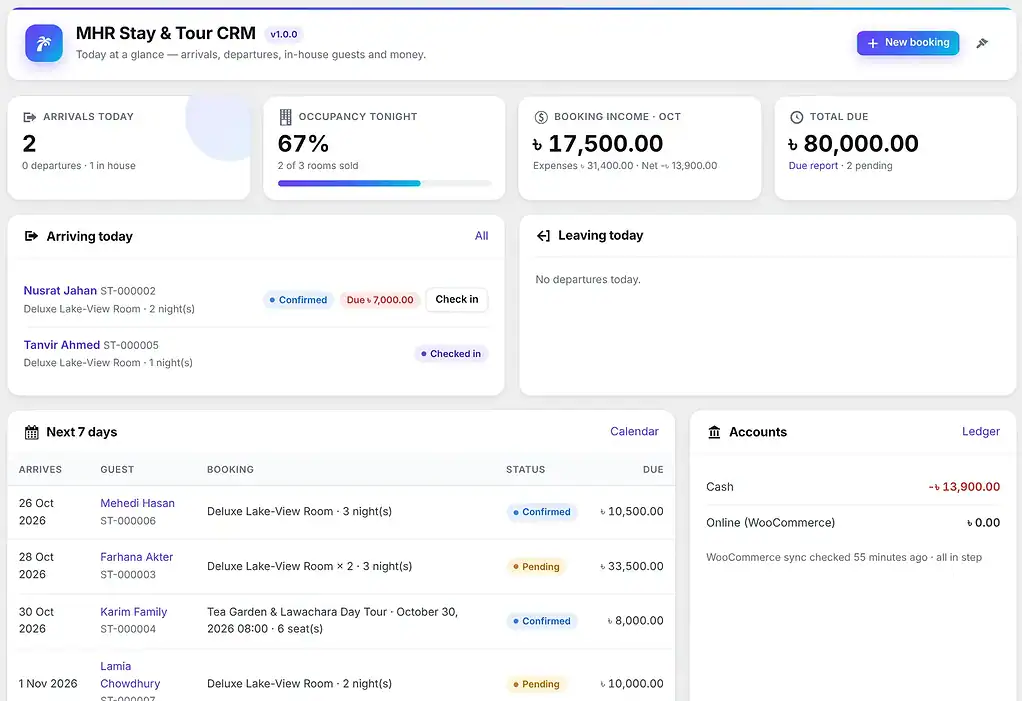Click the Occupancy Tonight building icon
The height and width of the screenshot is (701, 1022).
pos(285,117)
